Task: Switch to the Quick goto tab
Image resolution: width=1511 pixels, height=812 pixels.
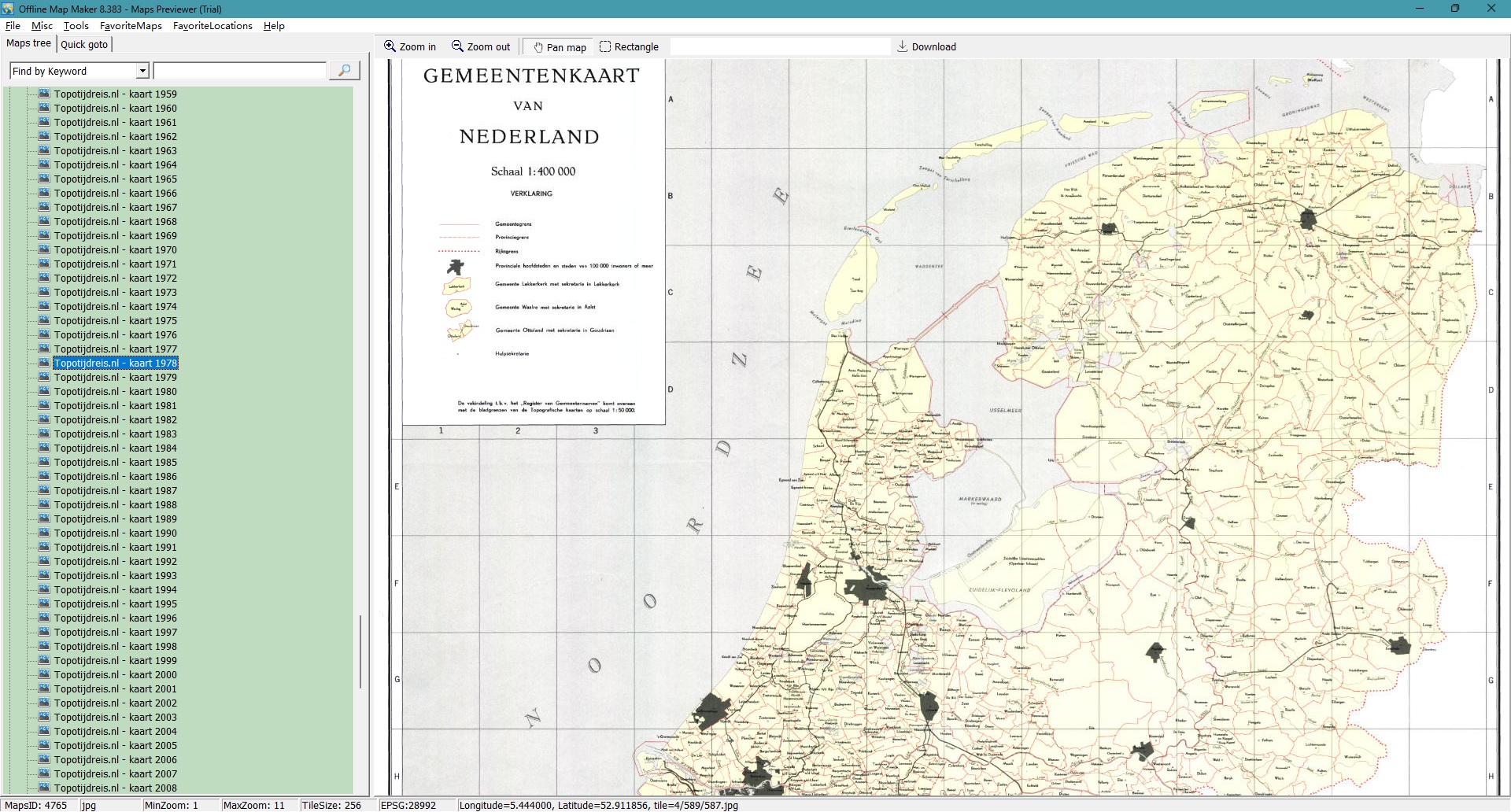Action: click(x=84, y=44)
